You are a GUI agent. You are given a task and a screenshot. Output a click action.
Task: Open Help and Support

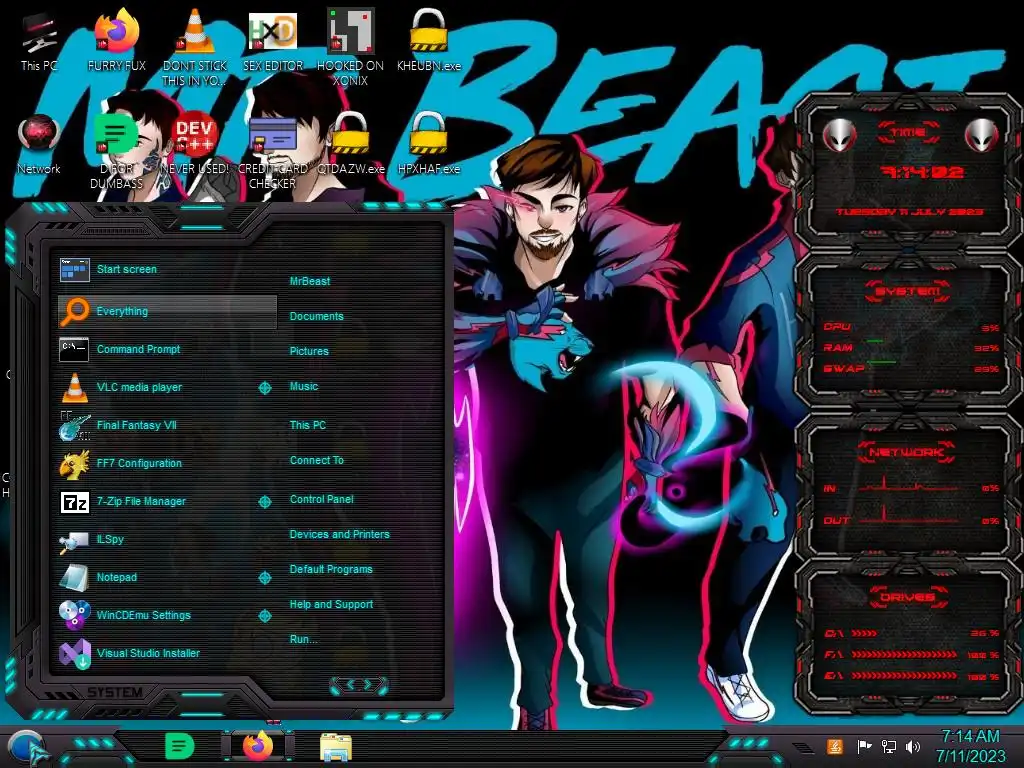331,605
